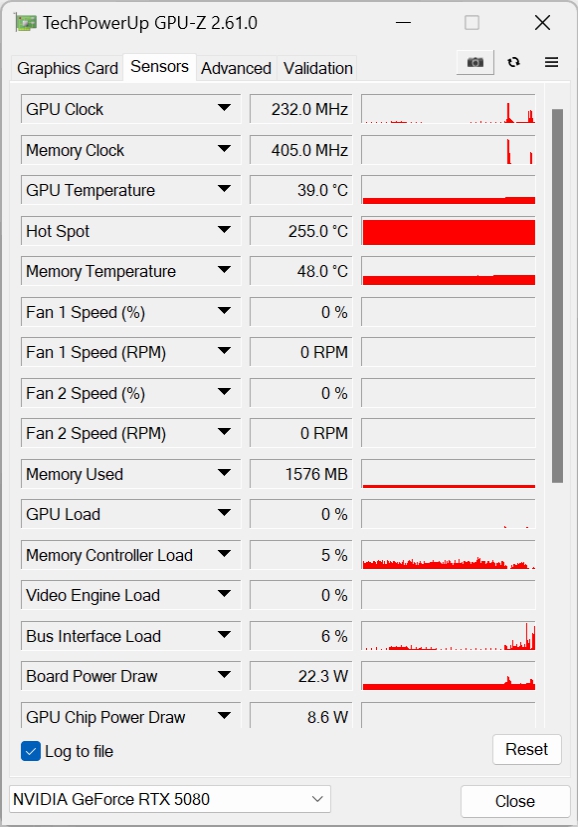Click the Memory Controller Load graph

[x=448, y=555]
